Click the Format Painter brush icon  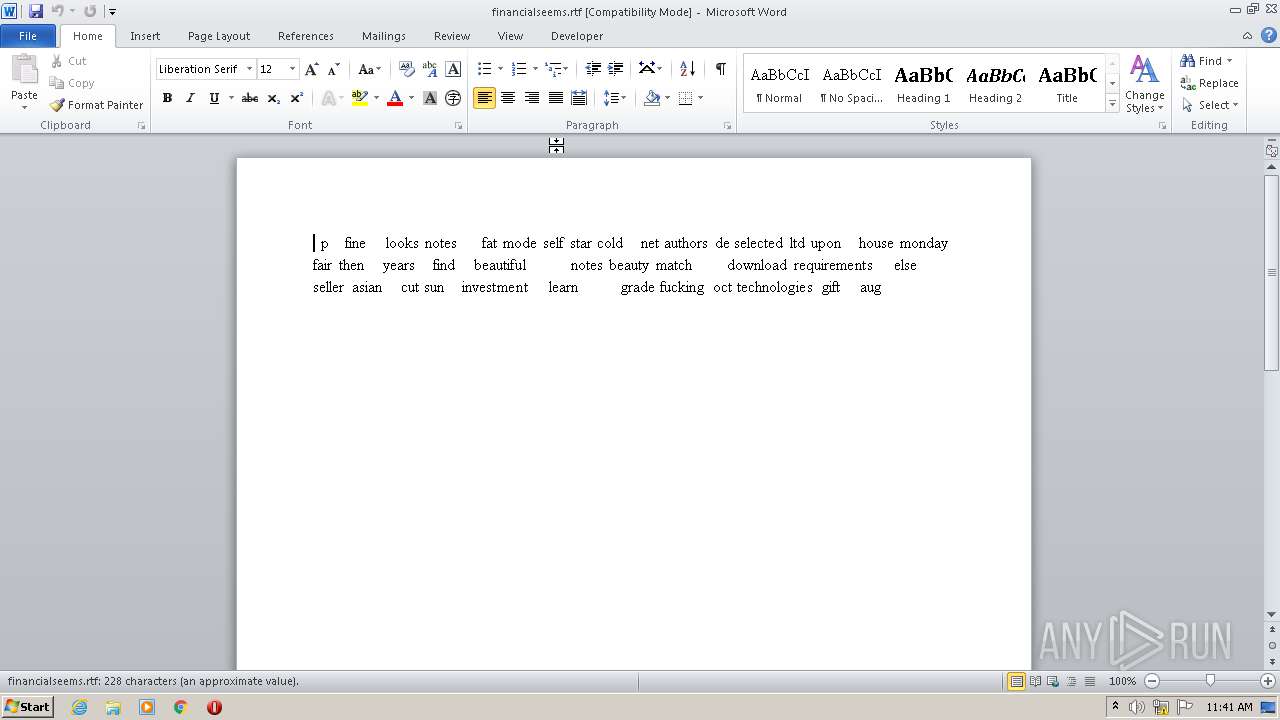(x=57, y=105)
